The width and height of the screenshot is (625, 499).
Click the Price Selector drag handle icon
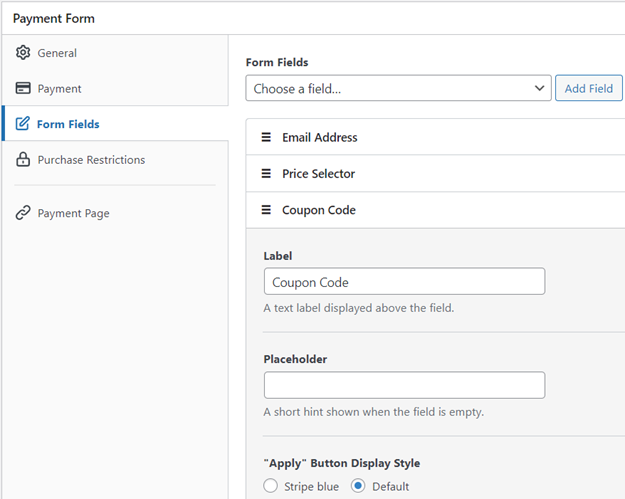[266, 174]
